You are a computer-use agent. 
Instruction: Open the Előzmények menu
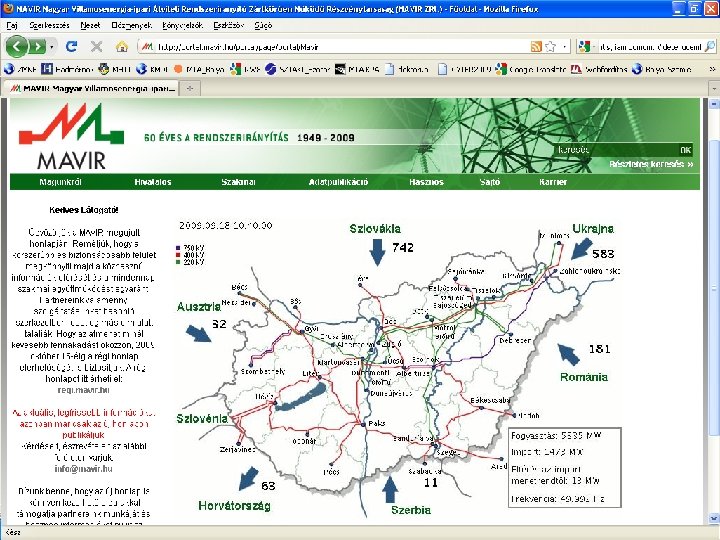coord(131,26)
